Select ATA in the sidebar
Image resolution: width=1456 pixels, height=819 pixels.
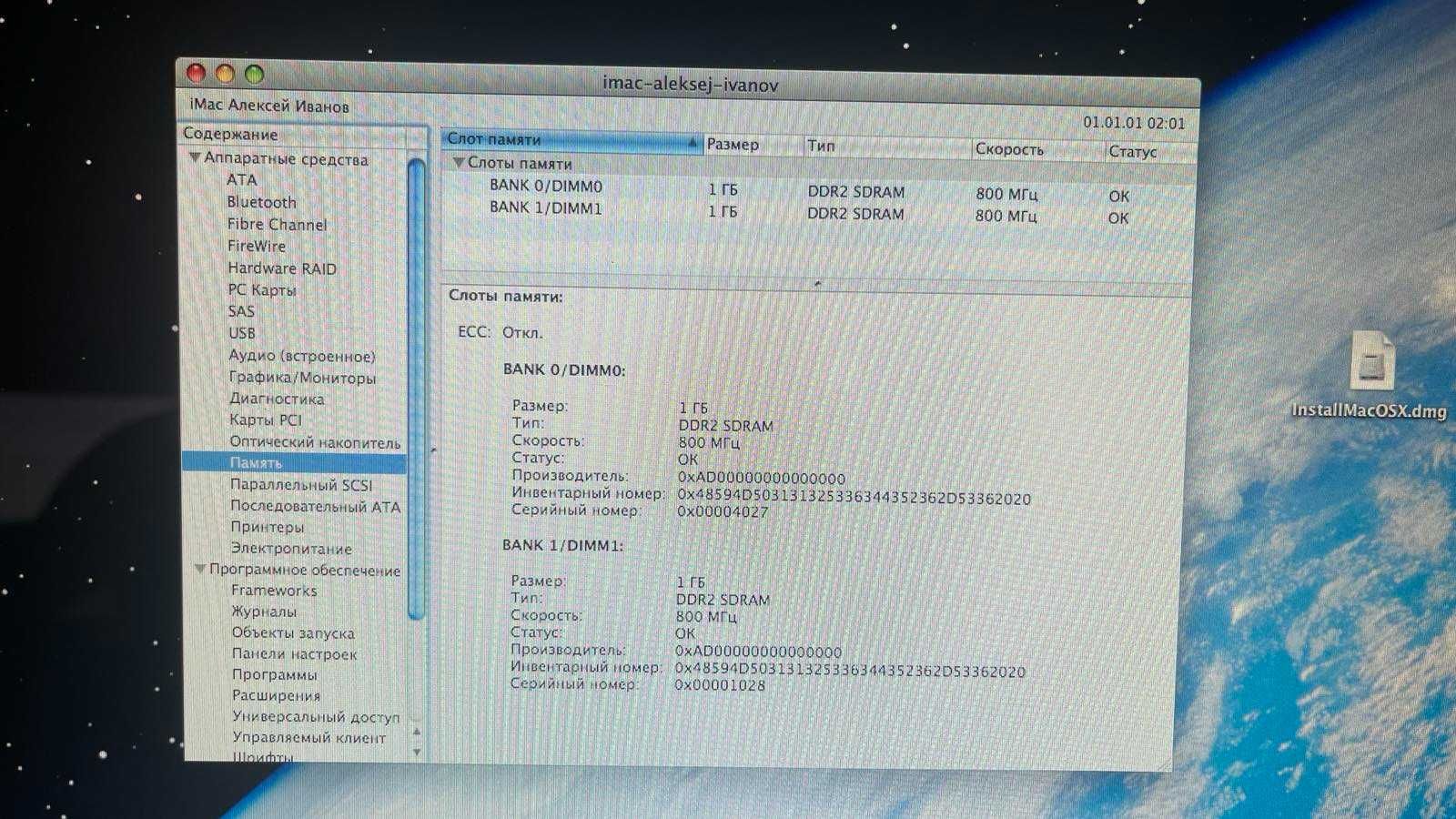[242, 180]
